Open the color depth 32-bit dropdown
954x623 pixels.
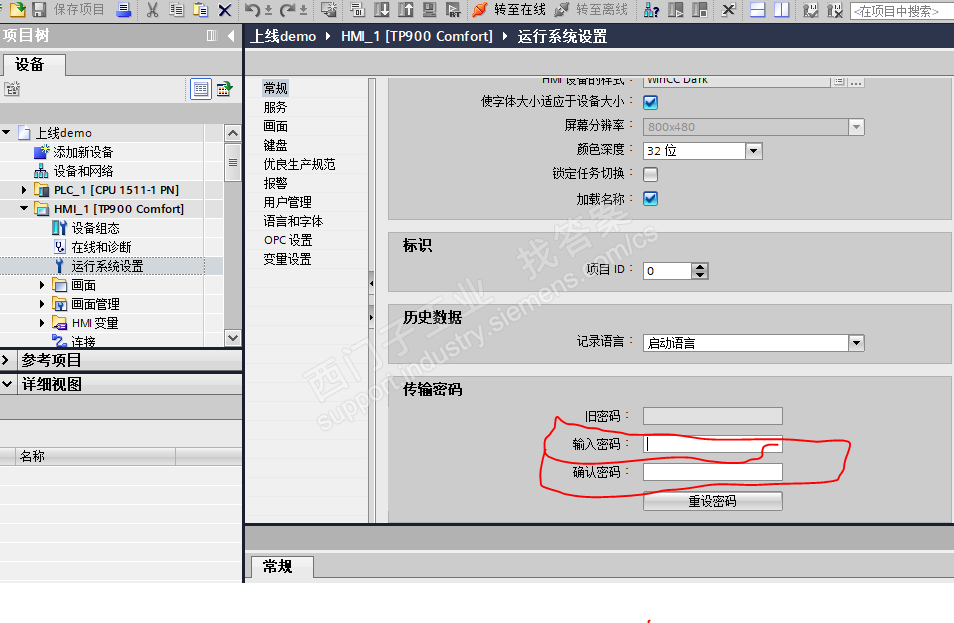point(753,151)
